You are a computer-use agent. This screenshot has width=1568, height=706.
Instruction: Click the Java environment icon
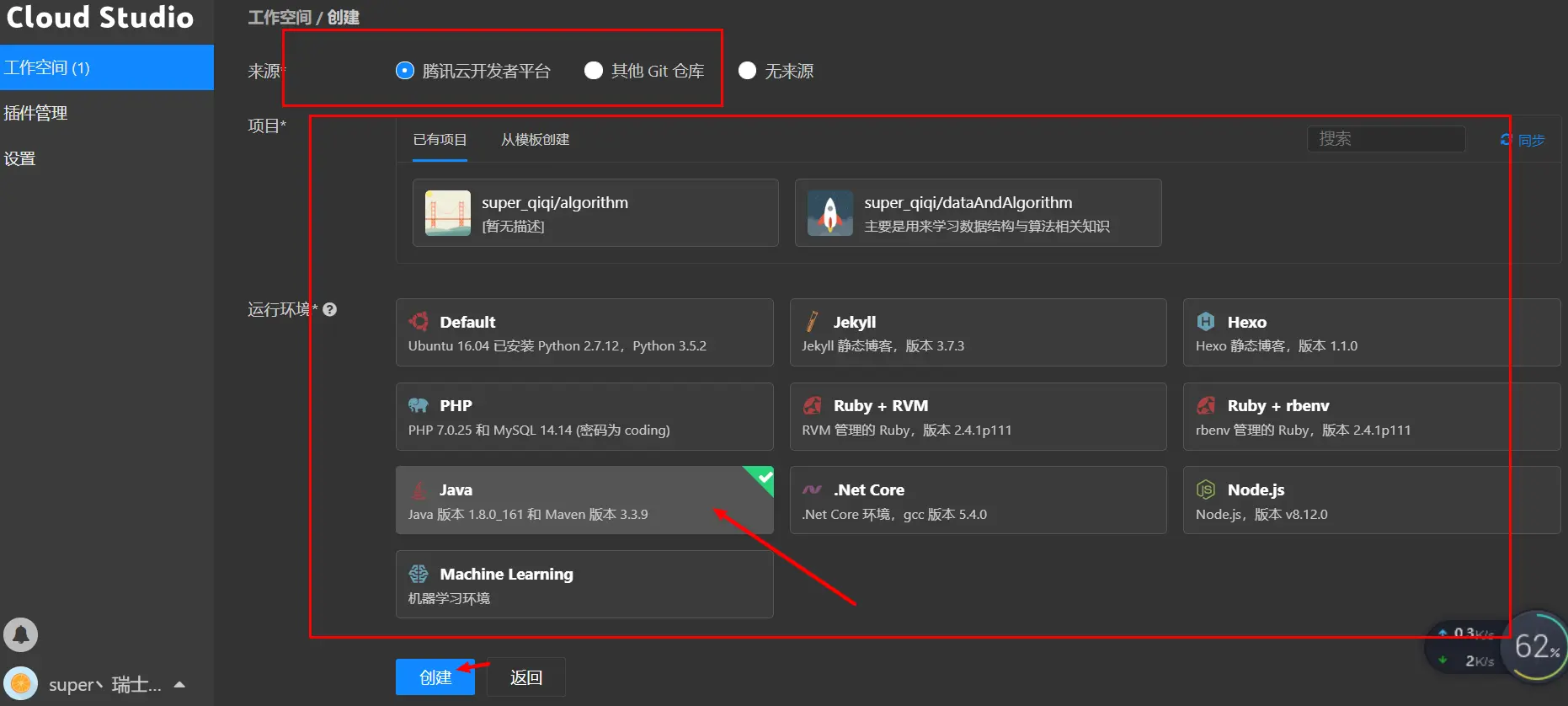point(419,489)
